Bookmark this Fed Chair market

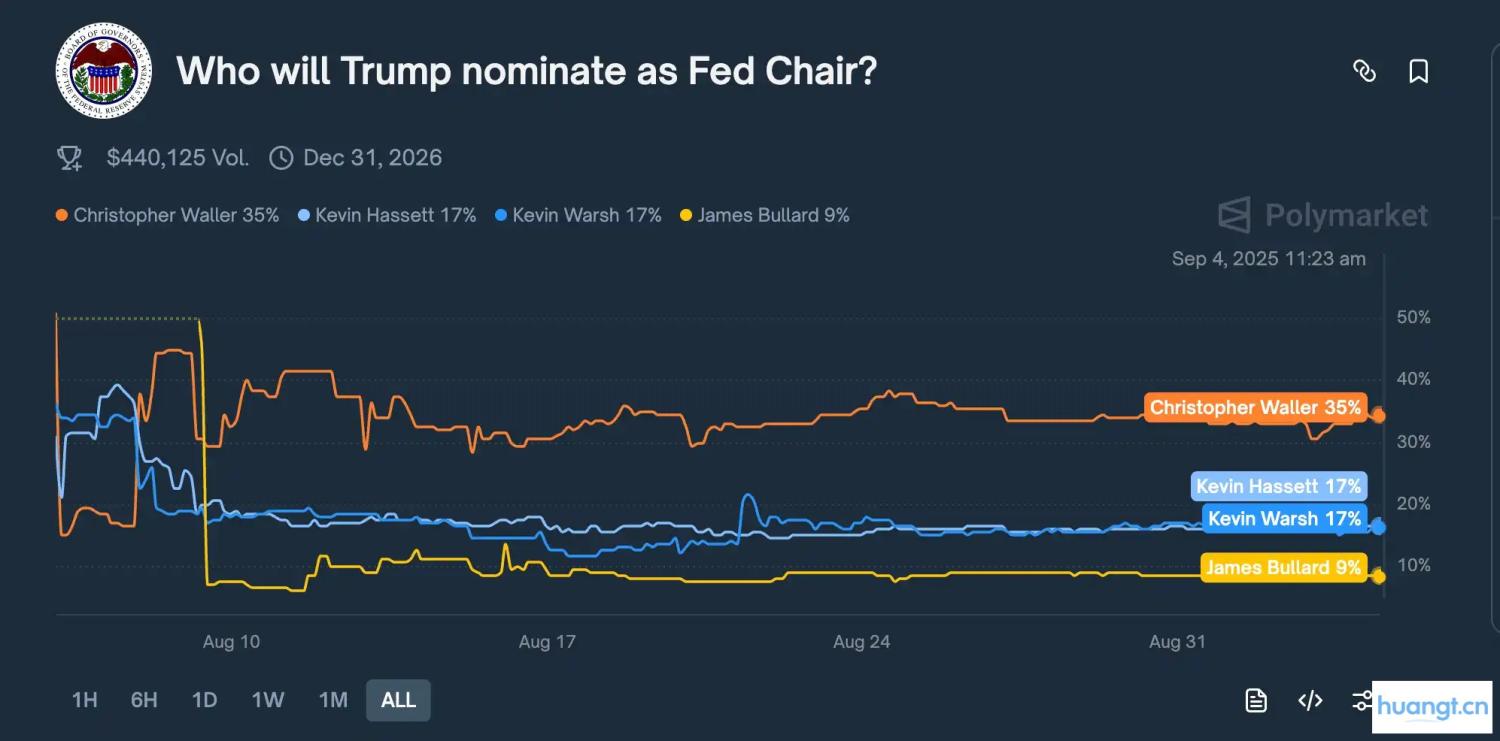[1418, 71]
